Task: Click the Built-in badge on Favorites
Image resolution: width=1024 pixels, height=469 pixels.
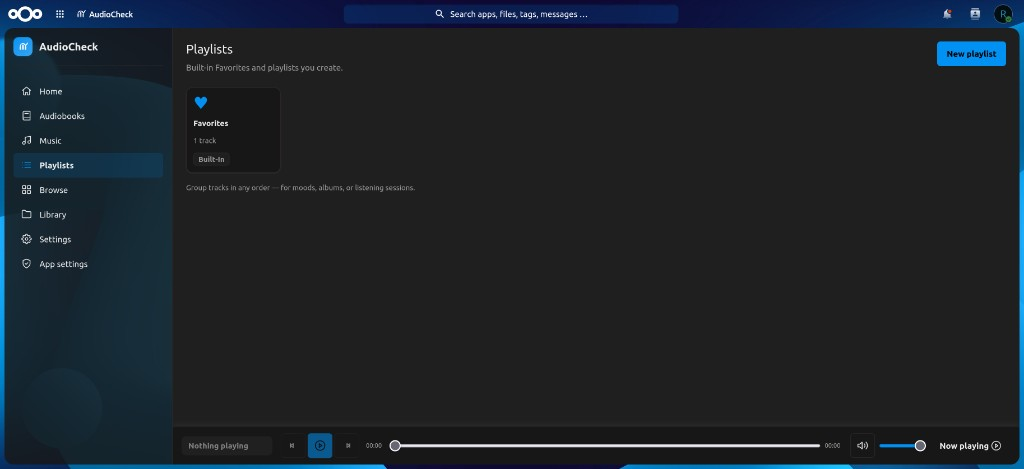Action: pyautogui.click(x=212, y=159)
